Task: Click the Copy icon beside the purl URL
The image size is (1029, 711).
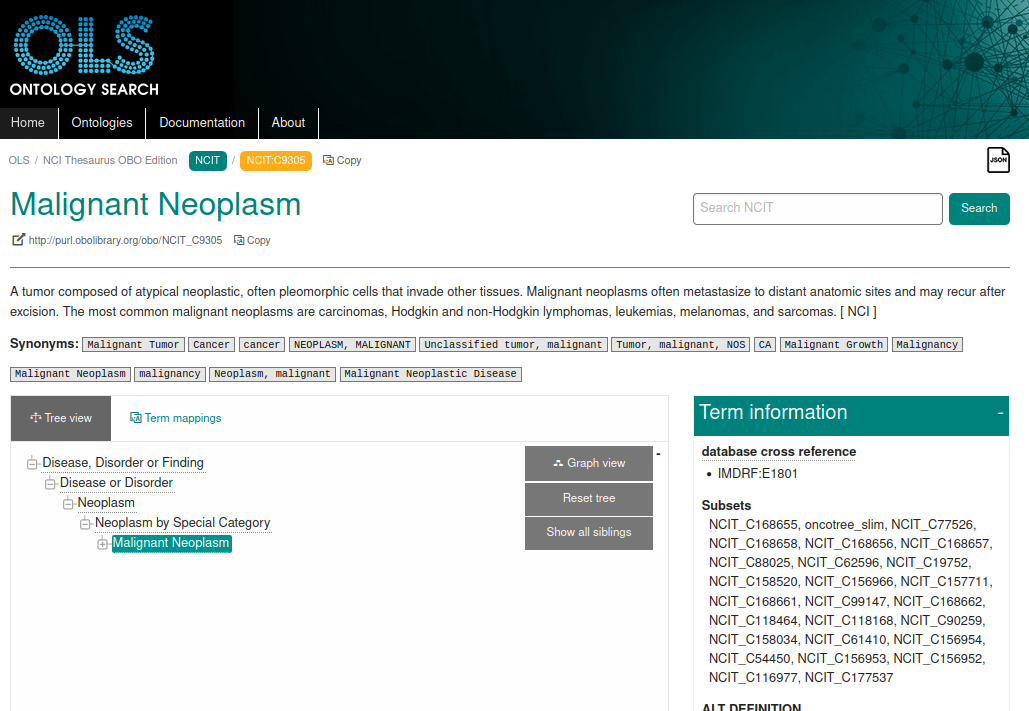Action: (237, 240)
